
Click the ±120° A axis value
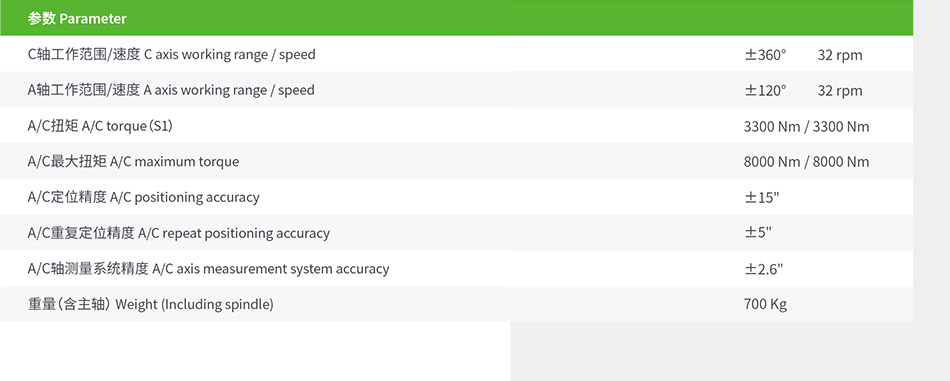[x=765, y=90]
